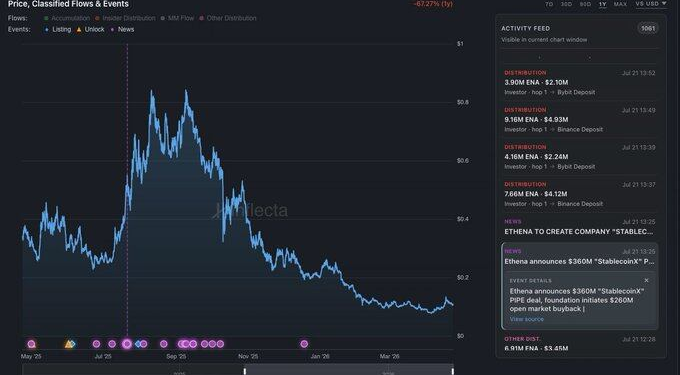Toggle the MM Flow legend filter
680x375 pixels.
click(x=177, y=18)
